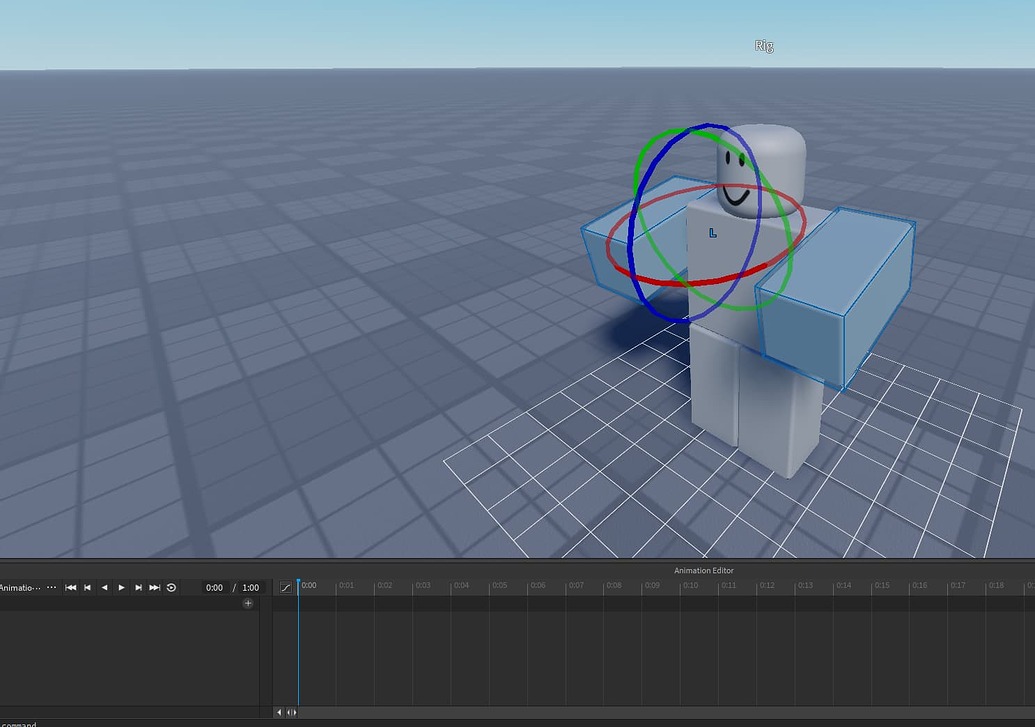The height and width of the screenshot is (727, 1035).
Task: Click the Rig label above the character
Action: (764, 45)
